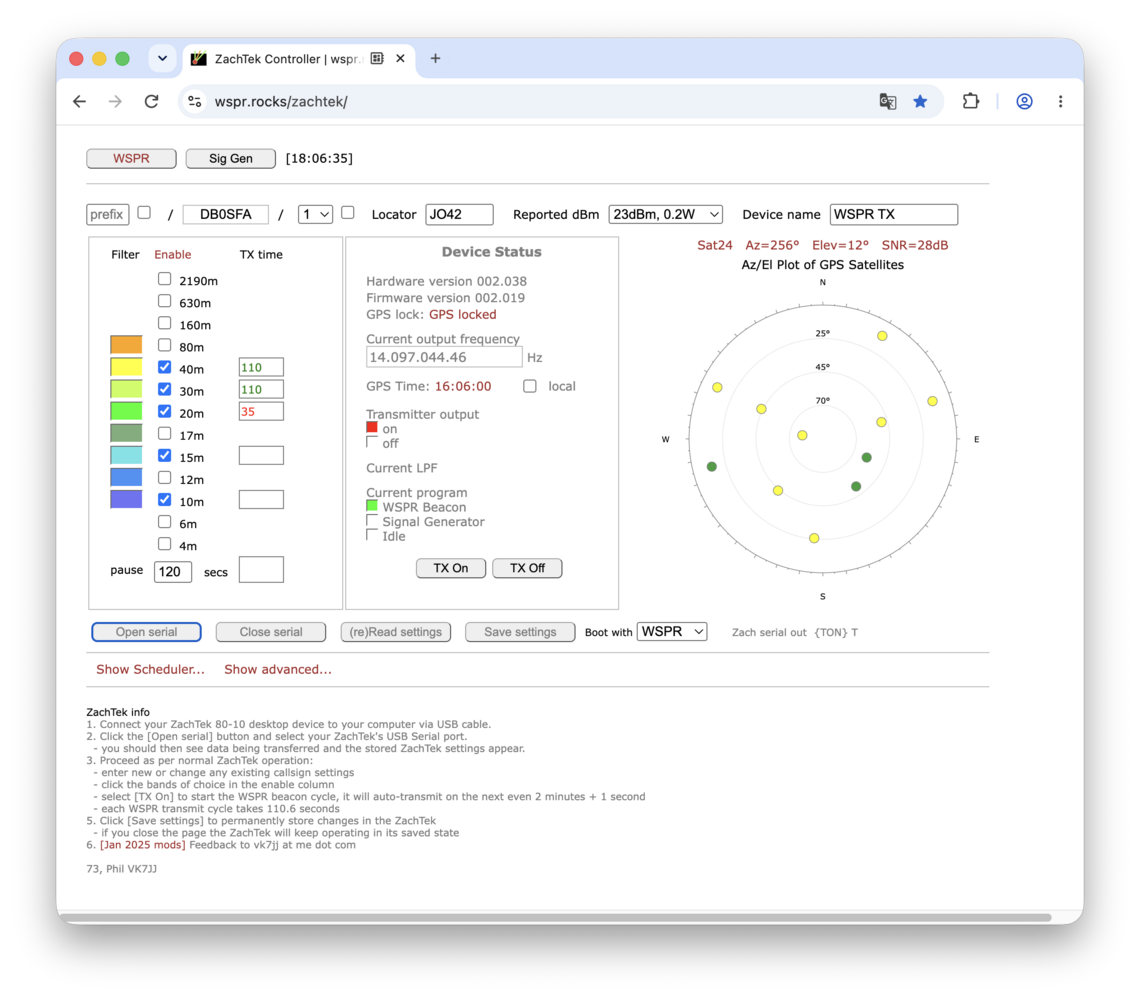
Task: Open the Reported dBm dropdown
Action: [665, 214]
